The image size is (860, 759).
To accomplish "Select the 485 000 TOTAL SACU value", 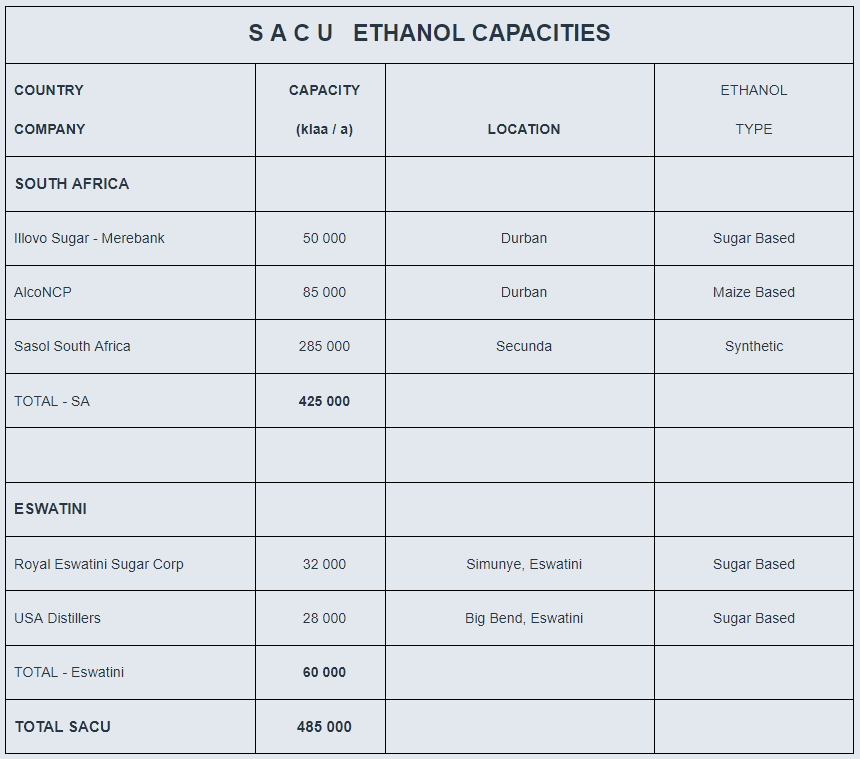I will 324,727.
